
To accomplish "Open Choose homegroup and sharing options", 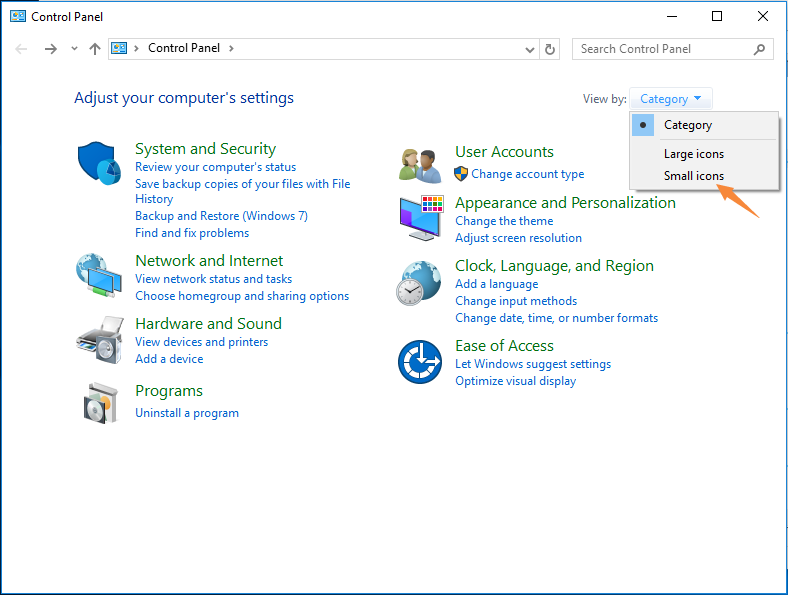I will [x=242, y=296].
